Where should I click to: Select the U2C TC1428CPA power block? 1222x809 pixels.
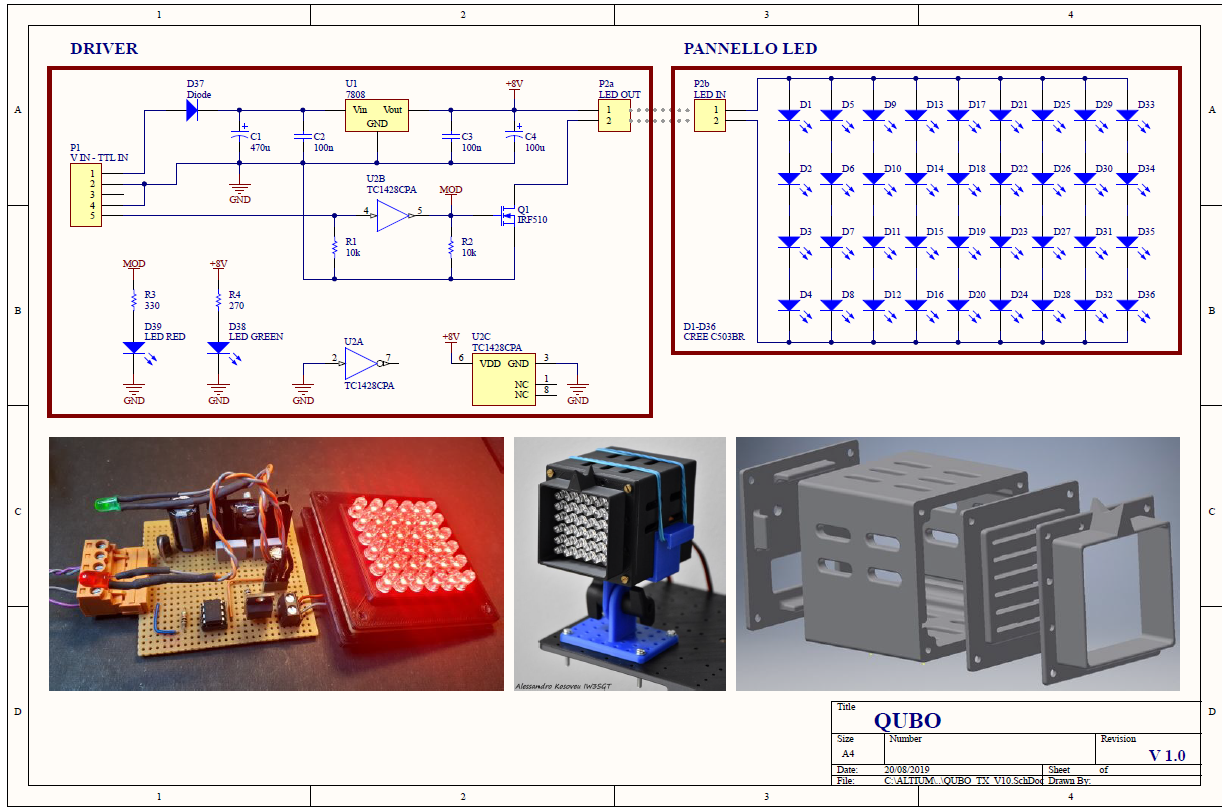pos(503,379)
